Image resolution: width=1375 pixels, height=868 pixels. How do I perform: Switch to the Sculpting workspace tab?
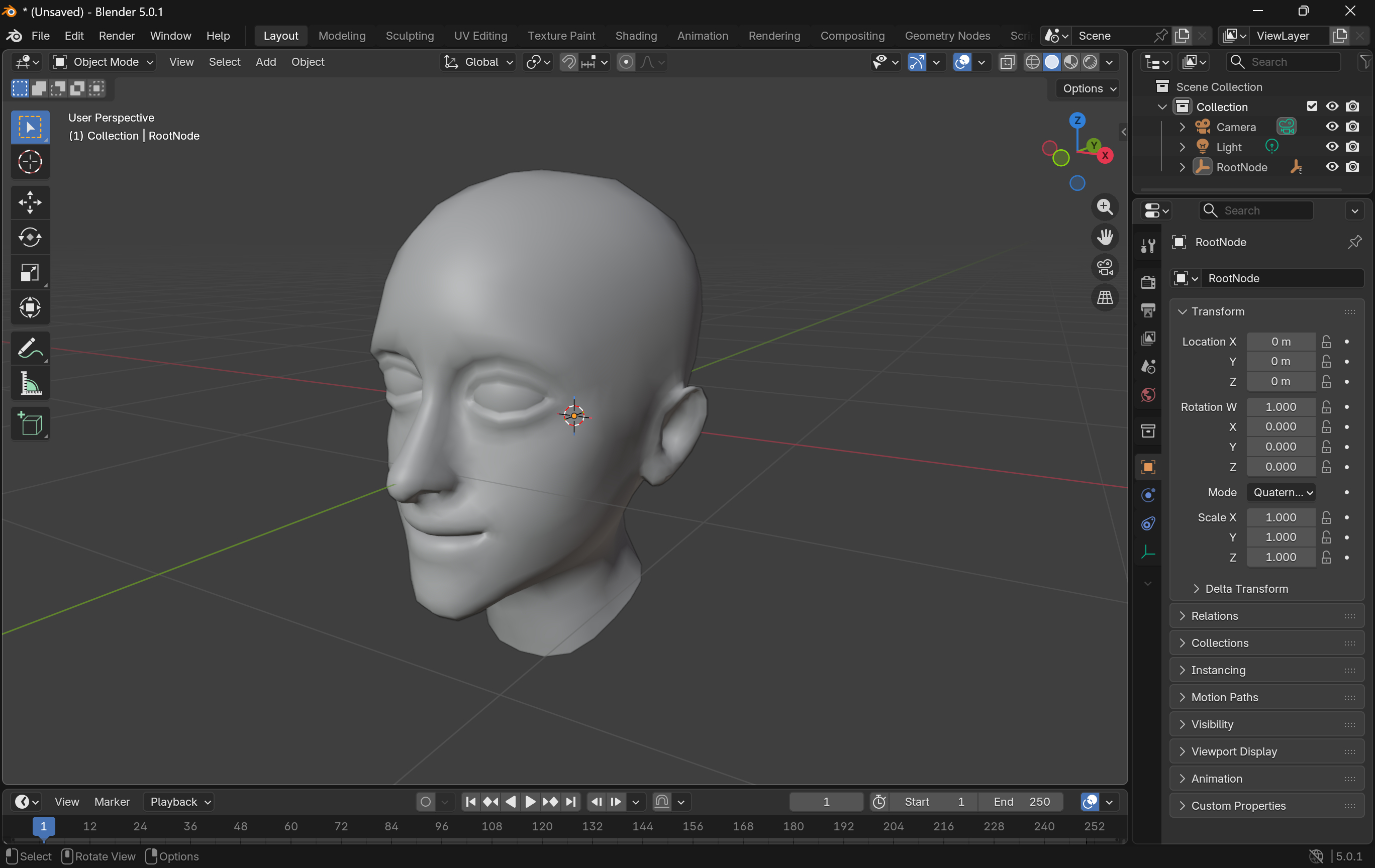click(x=410, y=35)
